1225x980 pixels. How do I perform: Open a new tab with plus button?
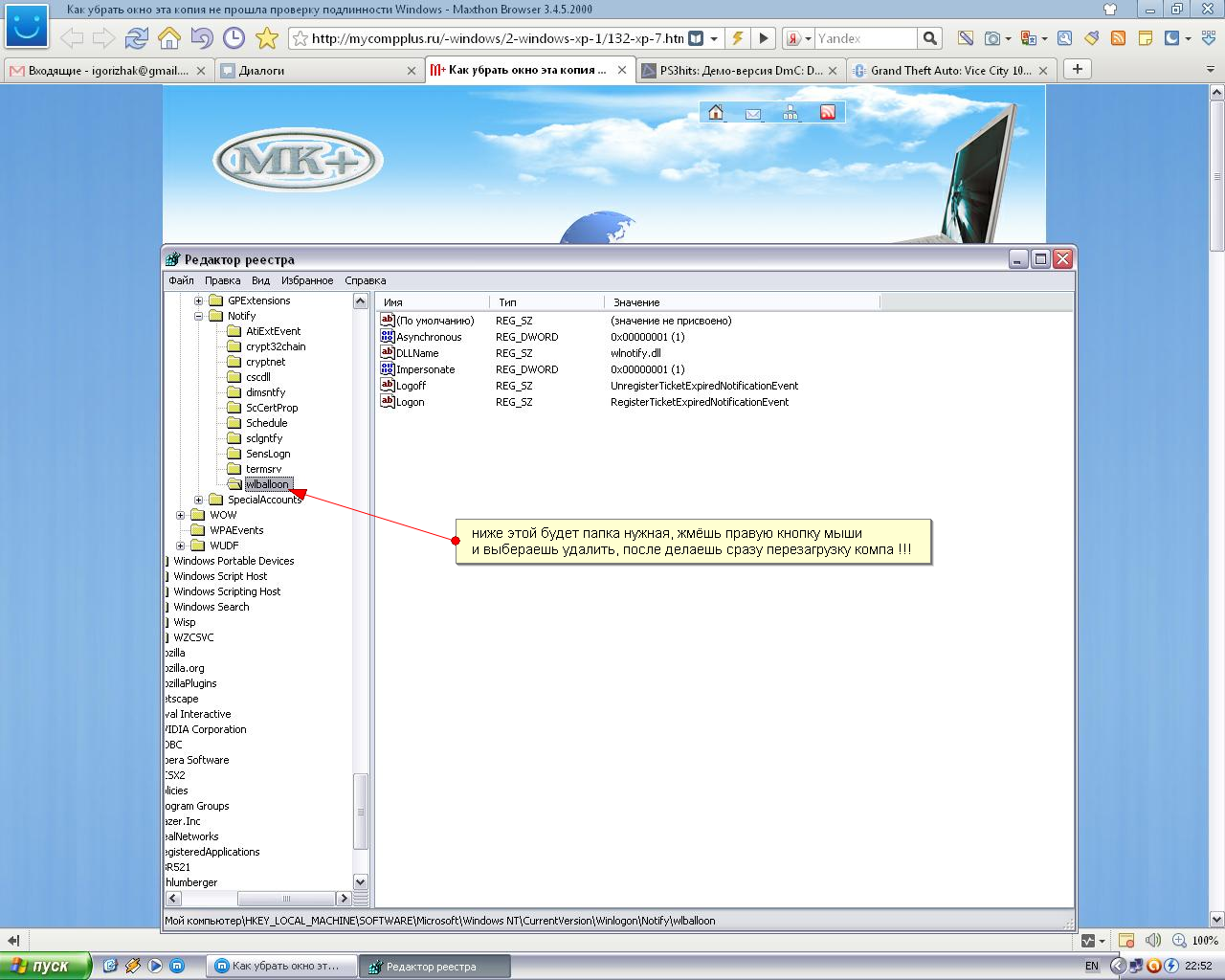coord(1078,69)
